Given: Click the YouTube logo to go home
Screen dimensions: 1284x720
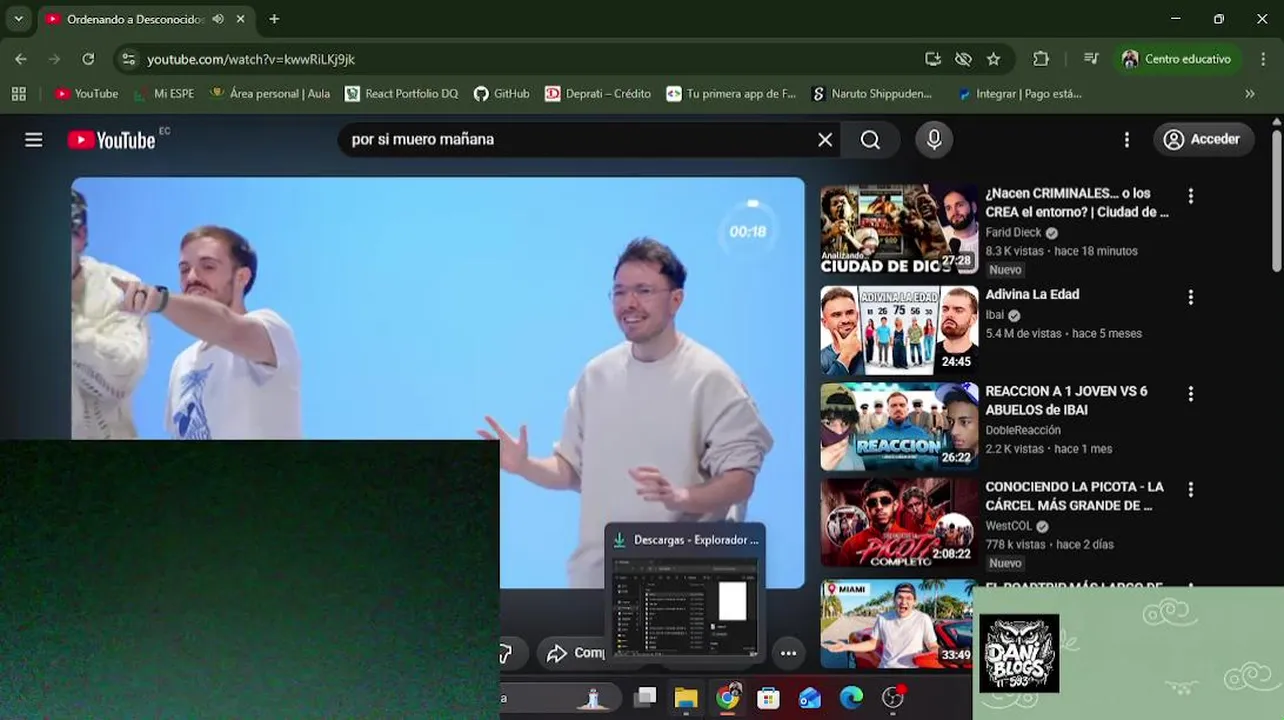Looking at the screenshot, I should tap(111, 140).
